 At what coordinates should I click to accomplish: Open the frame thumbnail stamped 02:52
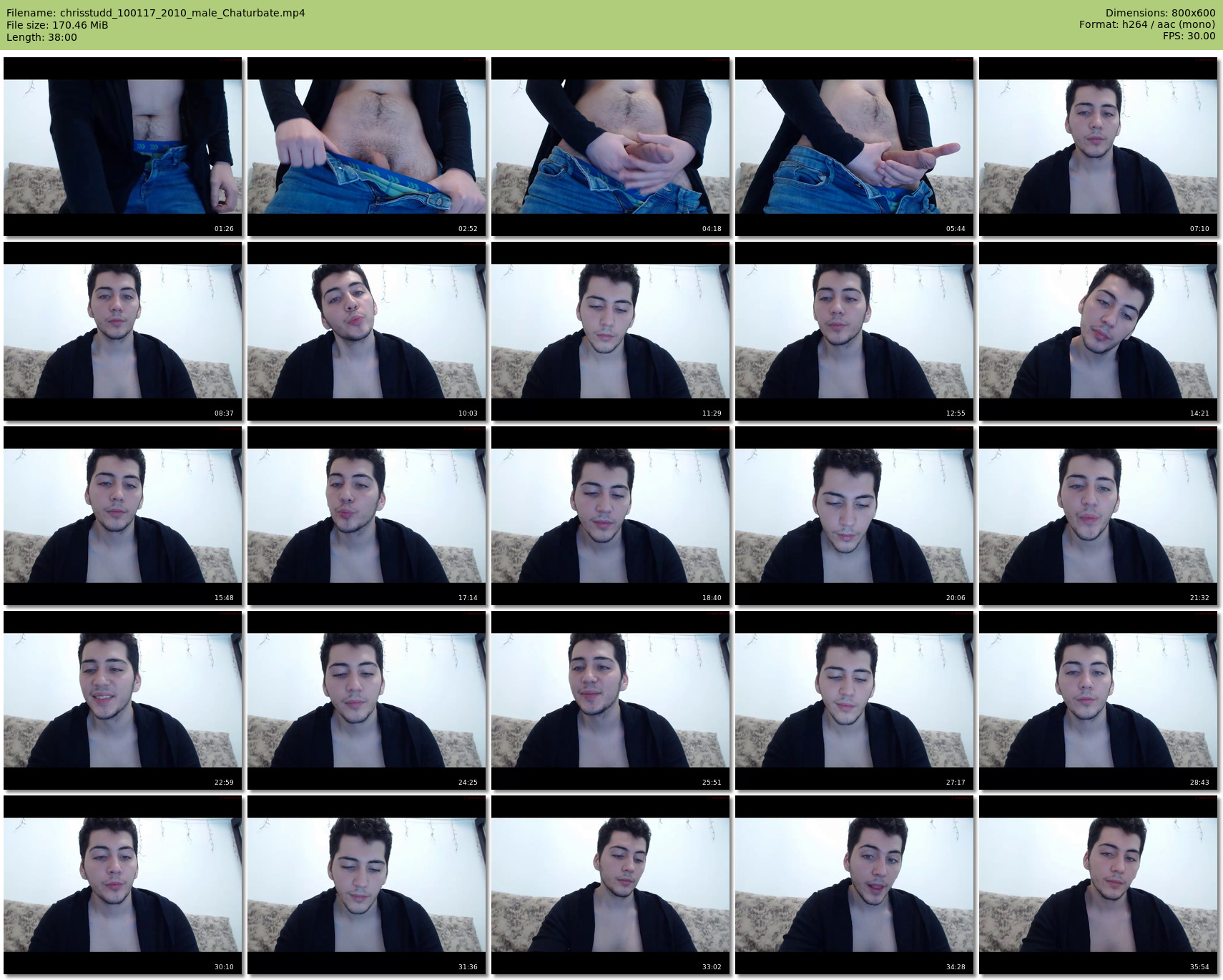pyautogui.click(x=367, y=147)
